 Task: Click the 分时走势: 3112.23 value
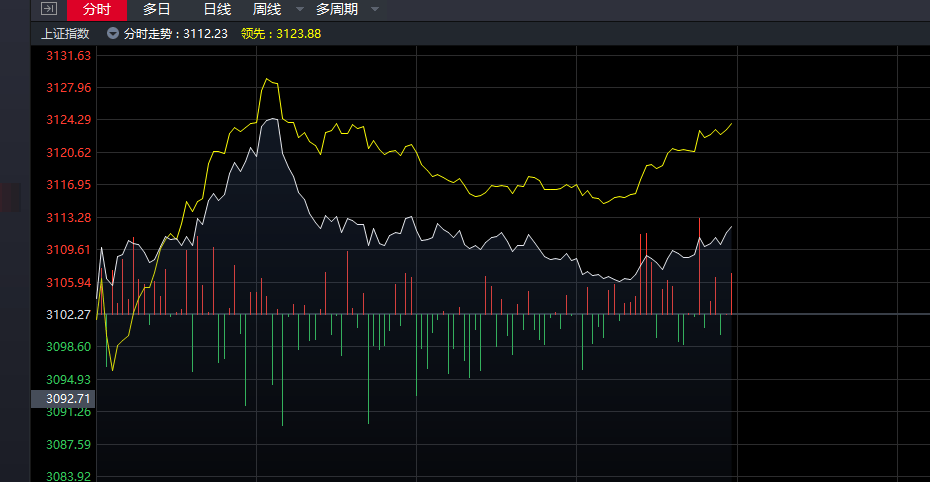click(176, 34)
